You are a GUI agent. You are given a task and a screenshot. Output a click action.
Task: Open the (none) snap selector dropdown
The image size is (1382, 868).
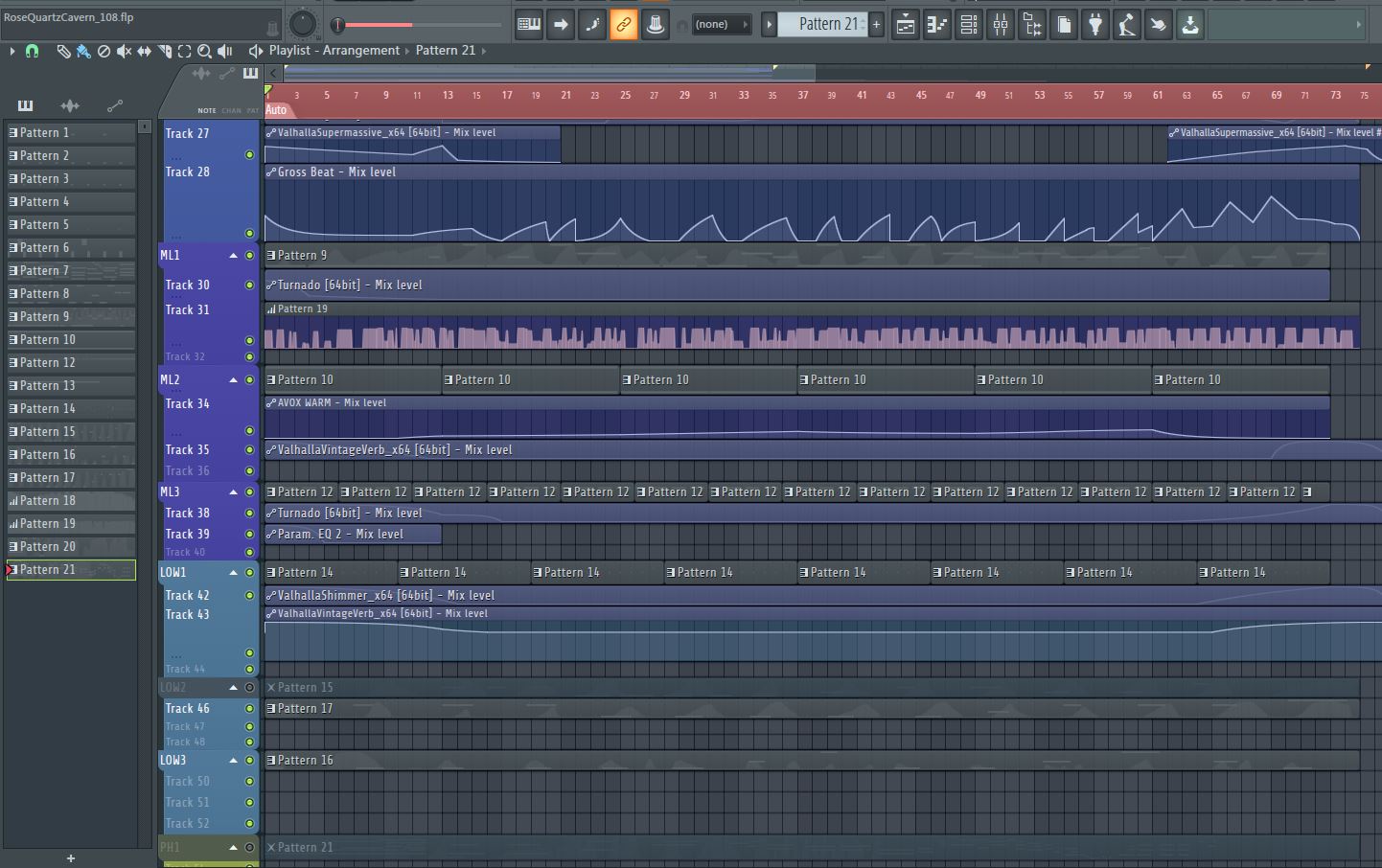pos(720,25)
